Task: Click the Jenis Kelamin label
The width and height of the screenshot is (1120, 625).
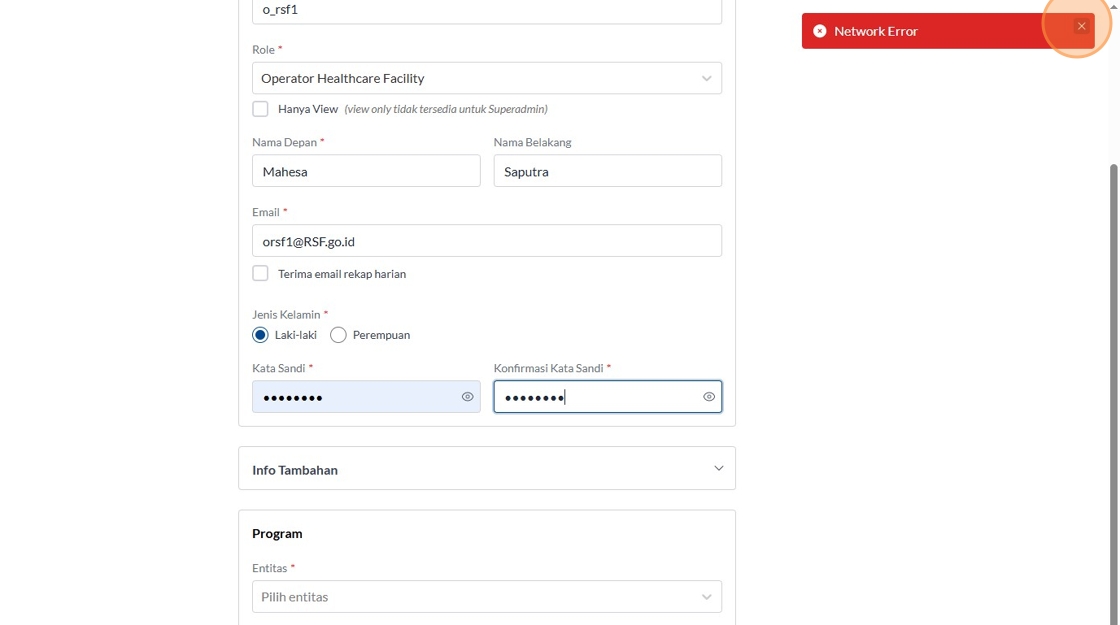Action: pos(286,314)
